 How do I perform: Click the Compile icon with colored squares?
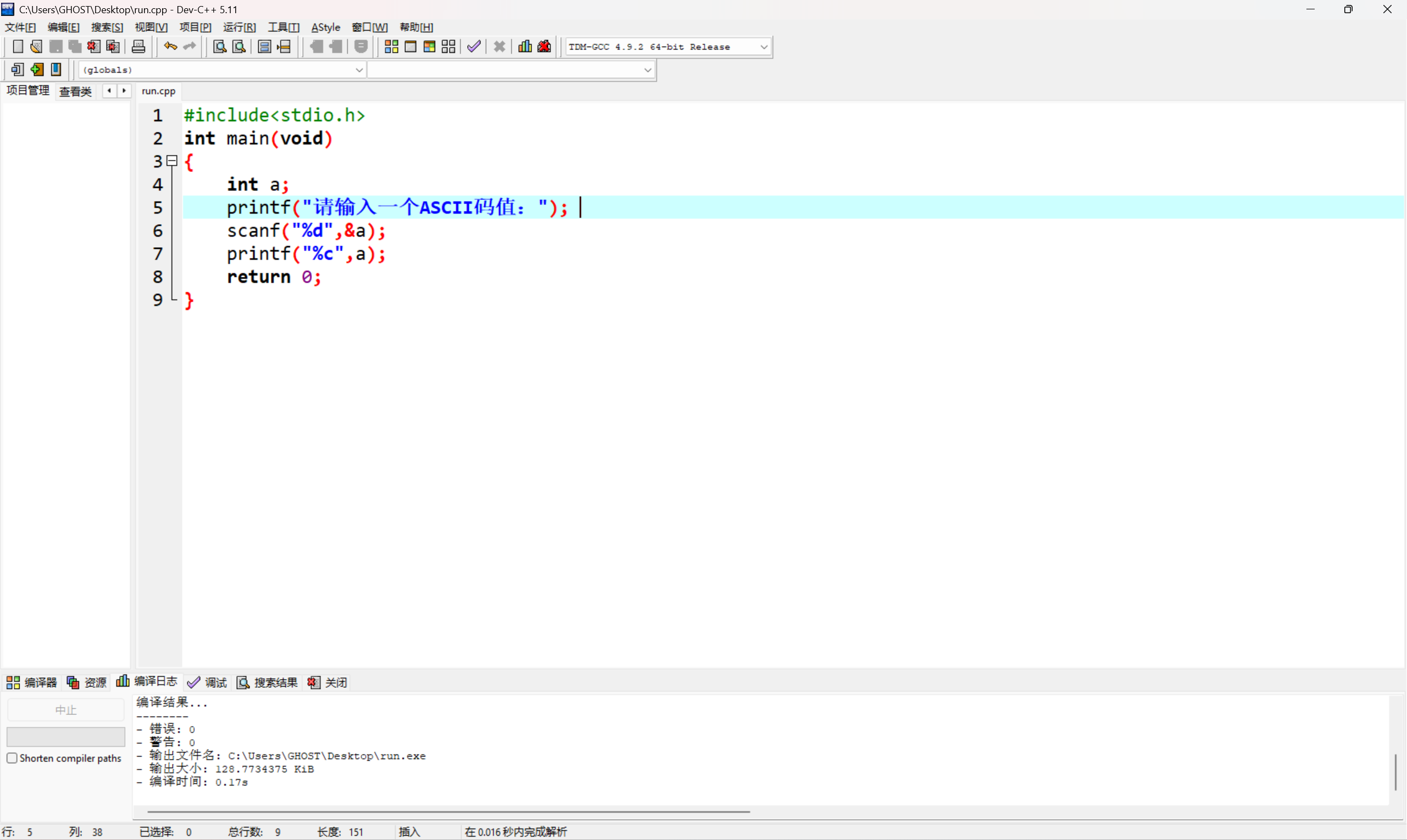click(391, 46)
